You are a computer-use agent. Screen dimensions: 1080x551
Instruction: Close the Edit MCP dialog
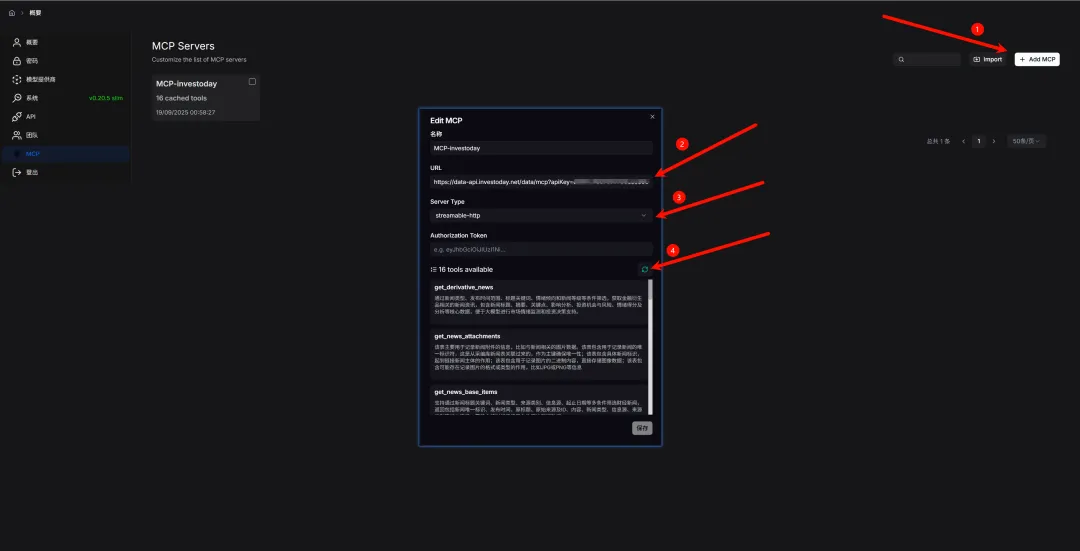point(652,117)
